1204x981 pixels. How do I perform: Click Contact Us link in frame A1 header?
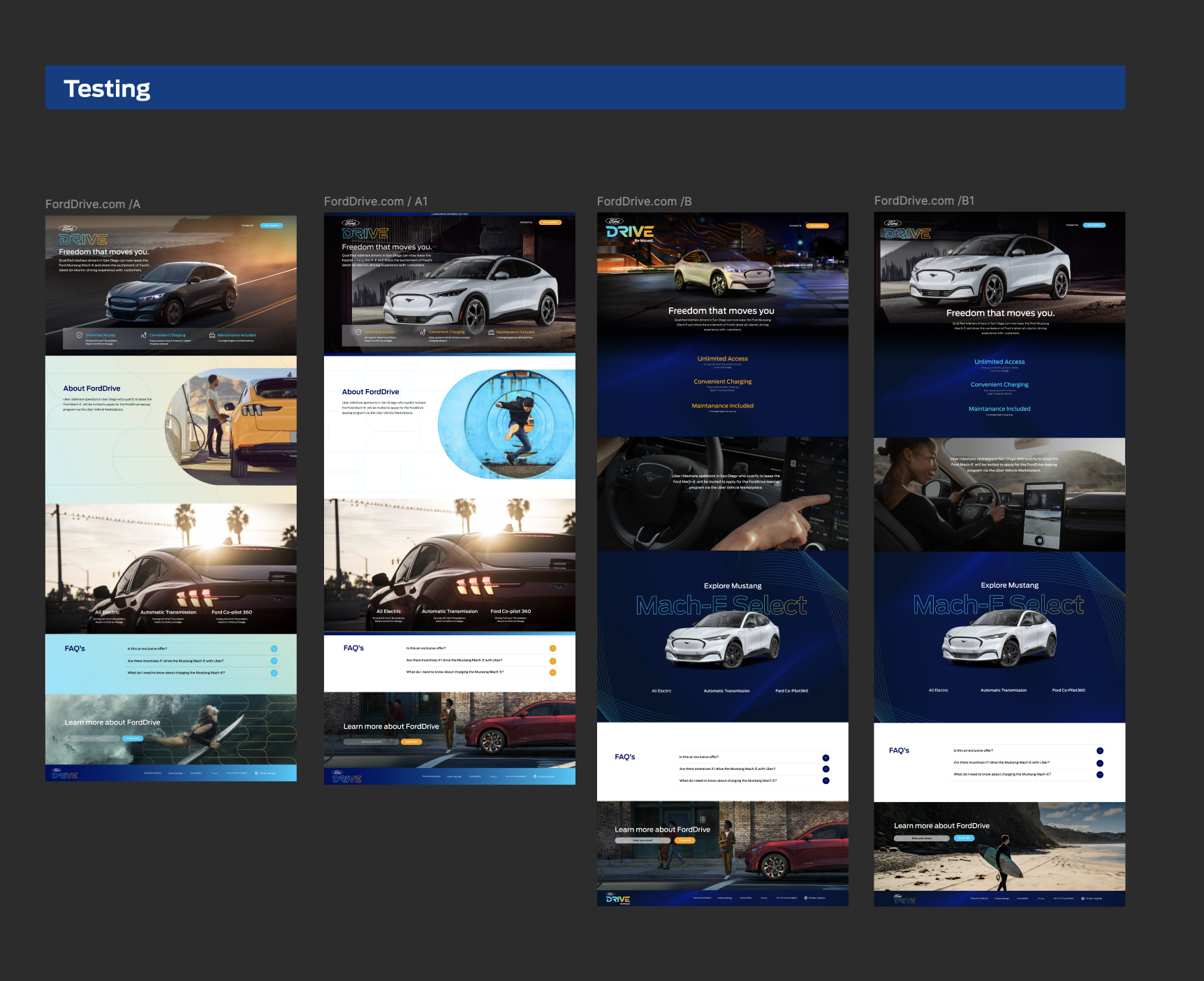coord(526,222)
